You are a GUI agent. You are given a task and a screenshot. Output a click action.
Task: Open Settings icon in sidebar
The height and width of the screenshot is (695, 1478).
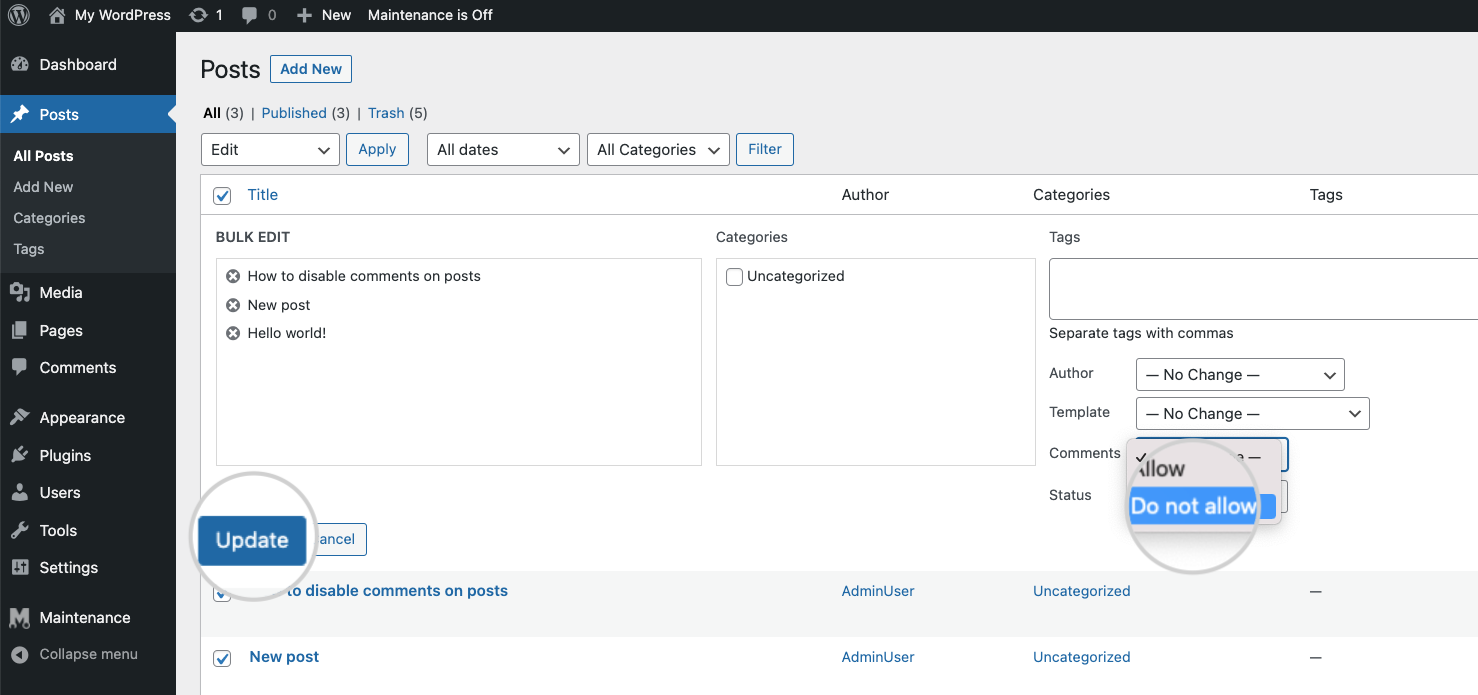click(x=20, y=567)
